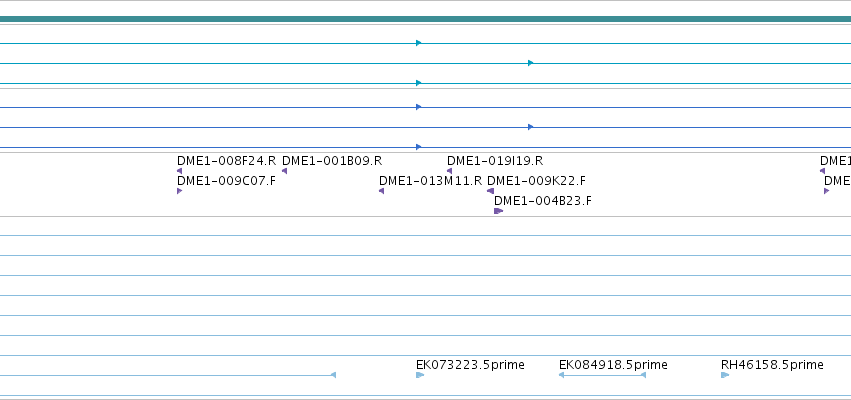Click the arrowhead glyph under DME1-013M11.R

(x=382, y=191)
